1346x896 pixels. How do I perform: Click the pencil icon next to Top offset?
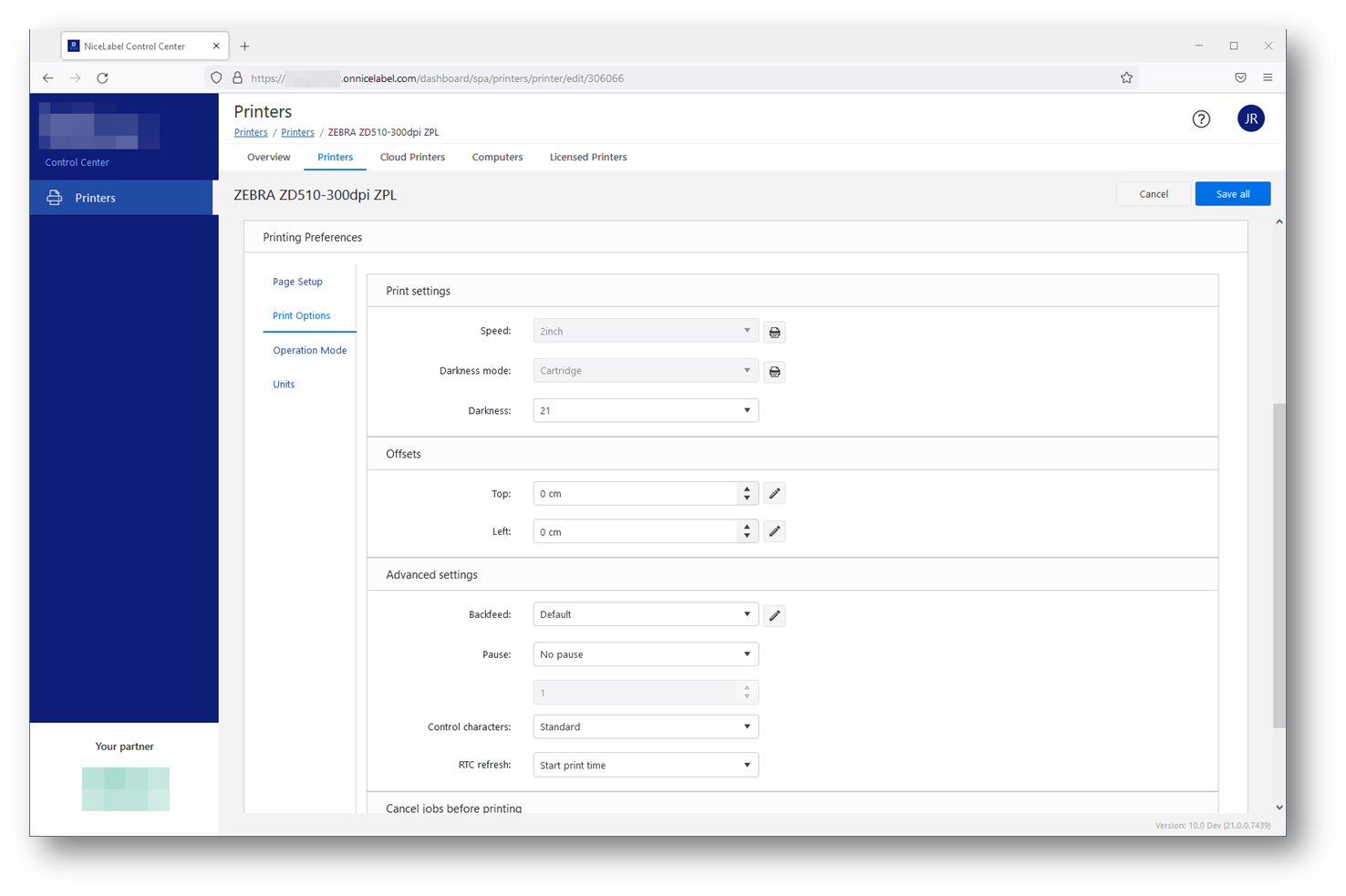pyautogui.click(x=774, y=494)
